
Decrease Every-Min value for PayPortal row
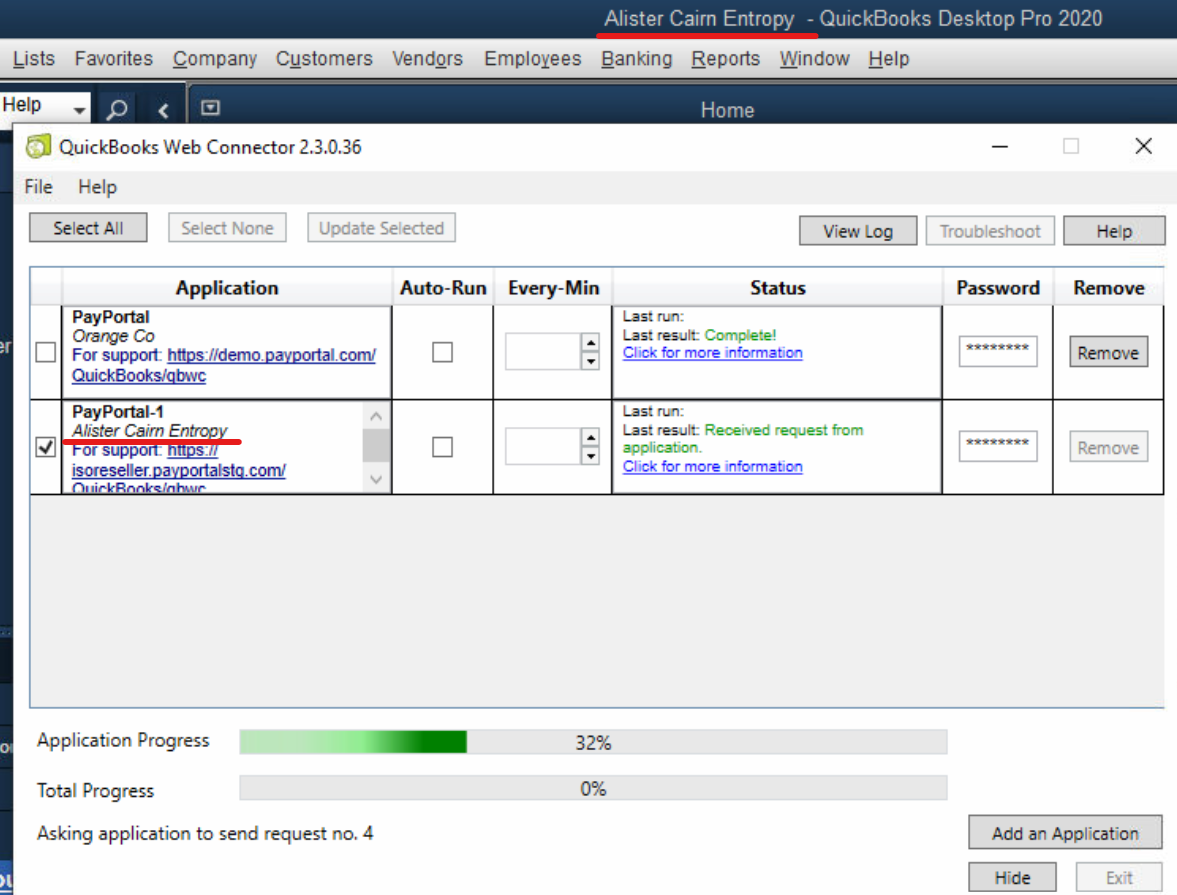pyautogui.click(x=591, y=361)
